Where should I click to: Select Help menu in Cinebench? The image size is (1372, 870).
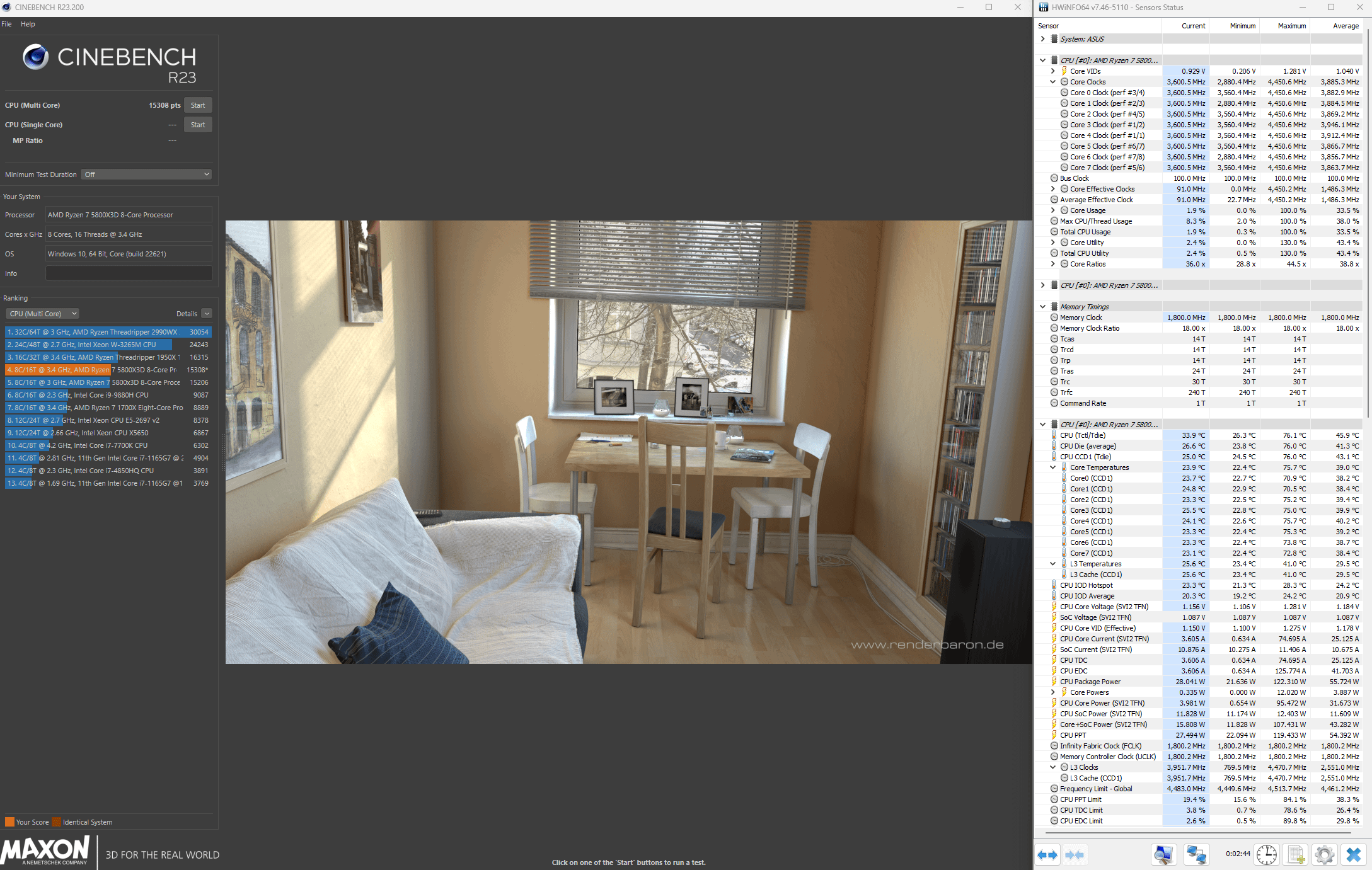click(28, 24)
